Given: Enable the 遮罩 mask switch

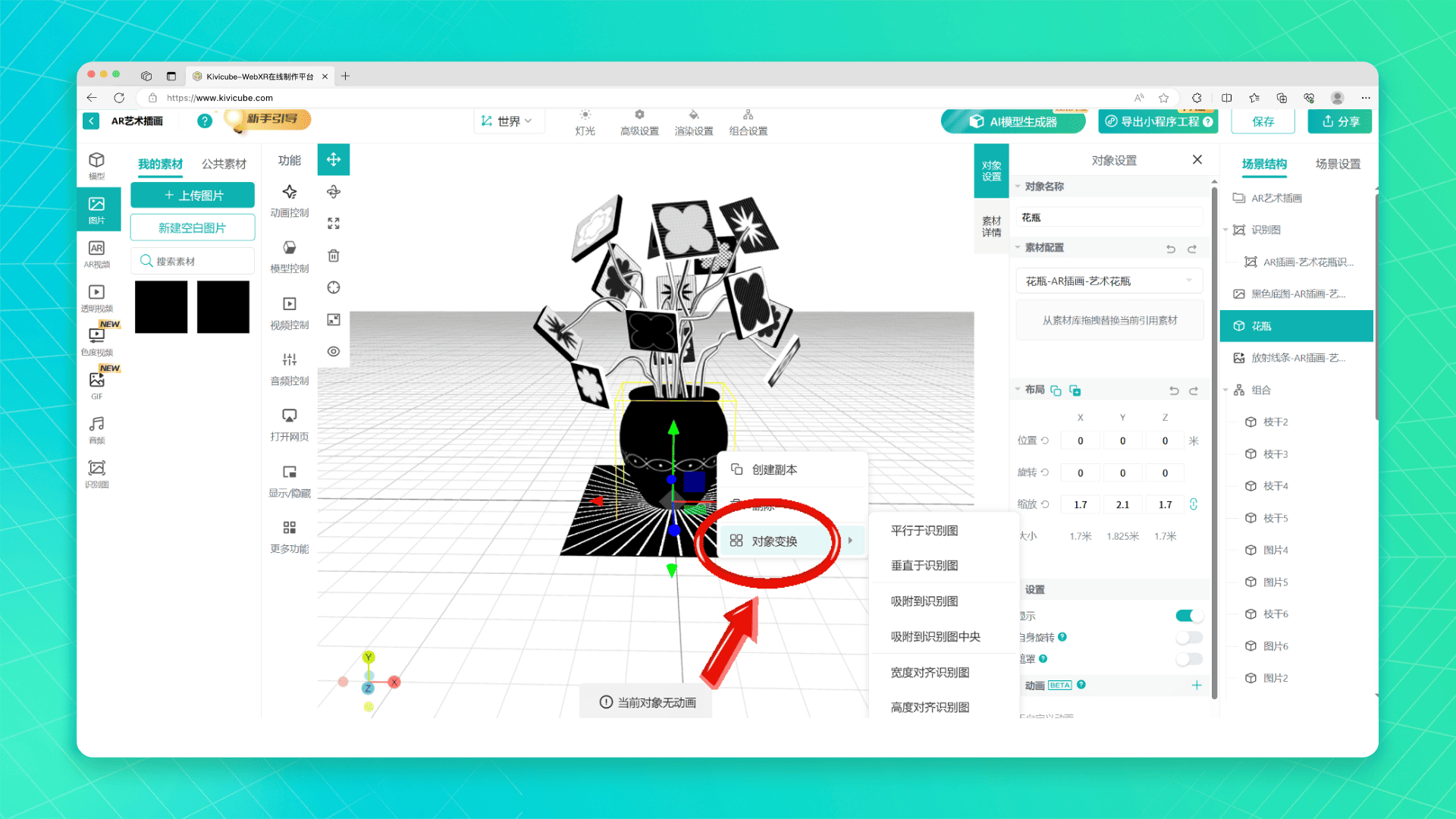Looking at the screenshot, I should 1188,659.
